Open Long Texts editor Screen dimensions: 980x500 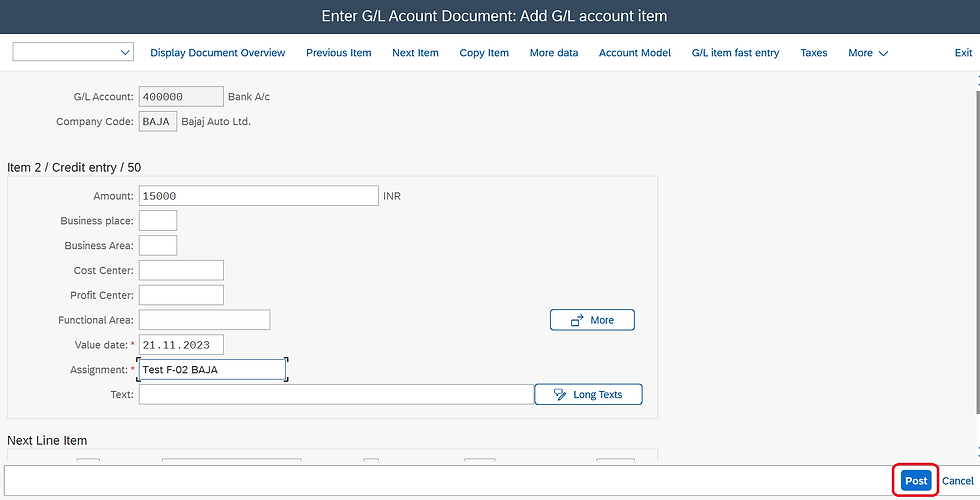point(588,394)
